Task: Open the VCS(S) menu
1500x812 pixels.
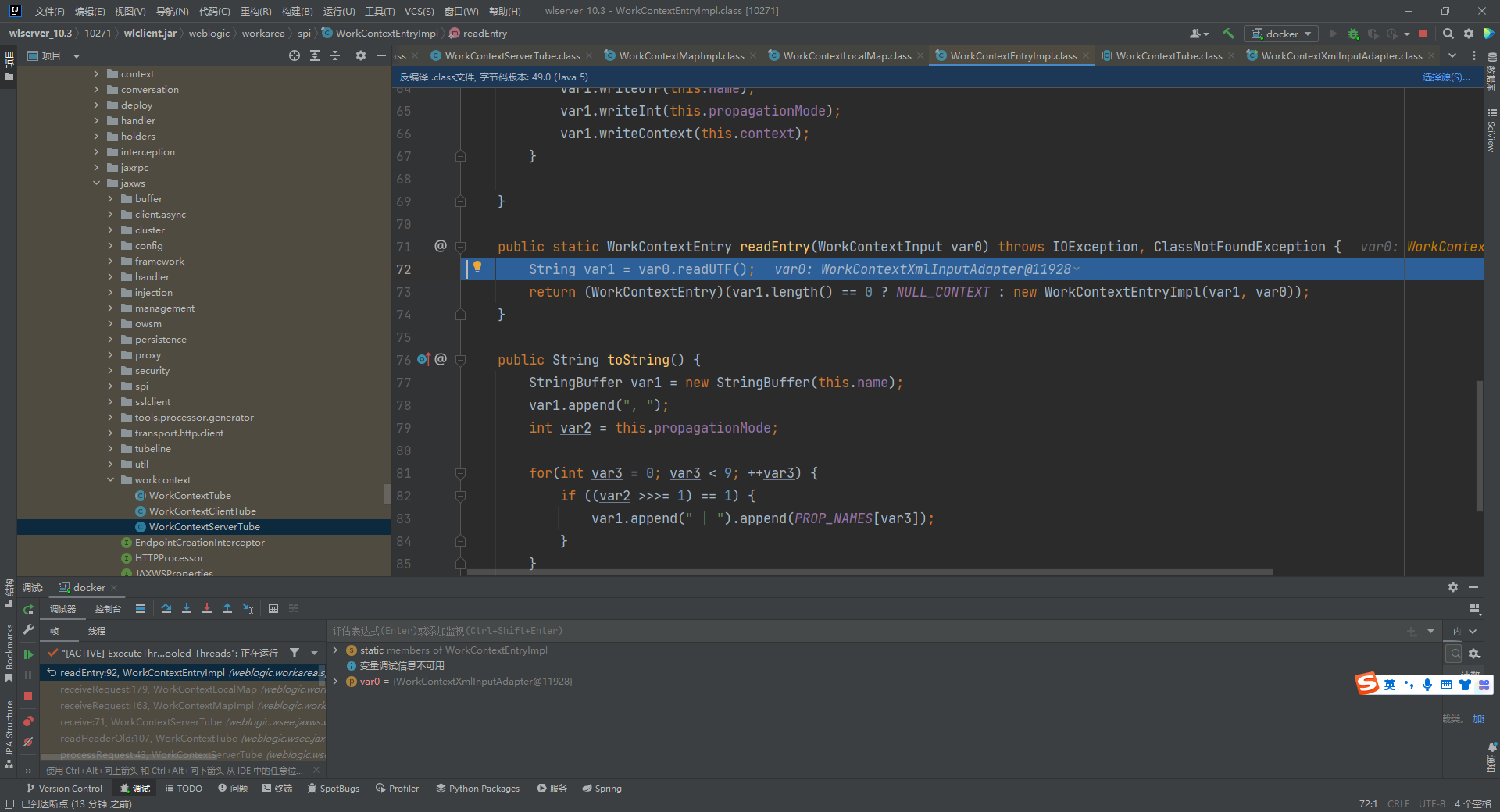Action: click(419, 11)
